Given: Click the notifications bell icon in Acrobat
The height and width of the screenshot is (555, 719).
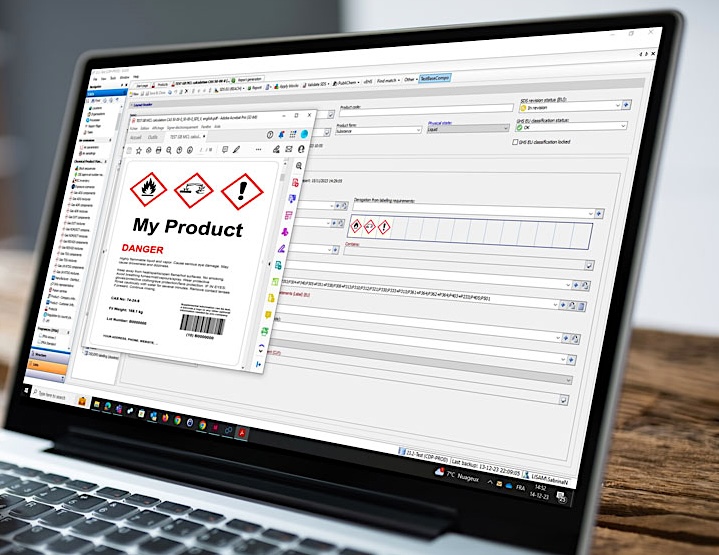Looking at the screenshot, I should tap(281, 134).
